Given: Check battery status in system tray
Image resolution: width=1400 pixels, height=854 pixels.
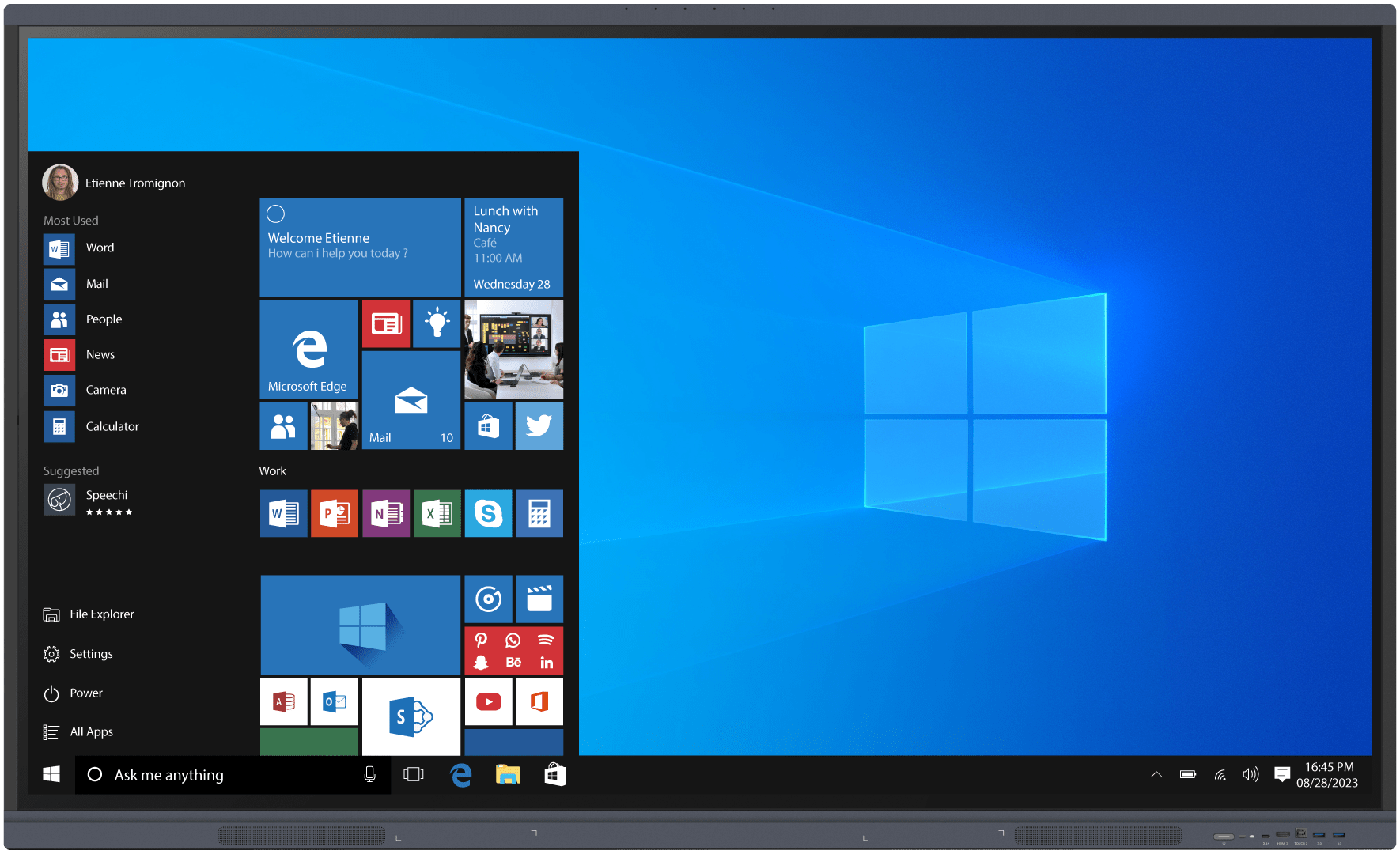Looking at the screenshot, I should coord(1188,775).
